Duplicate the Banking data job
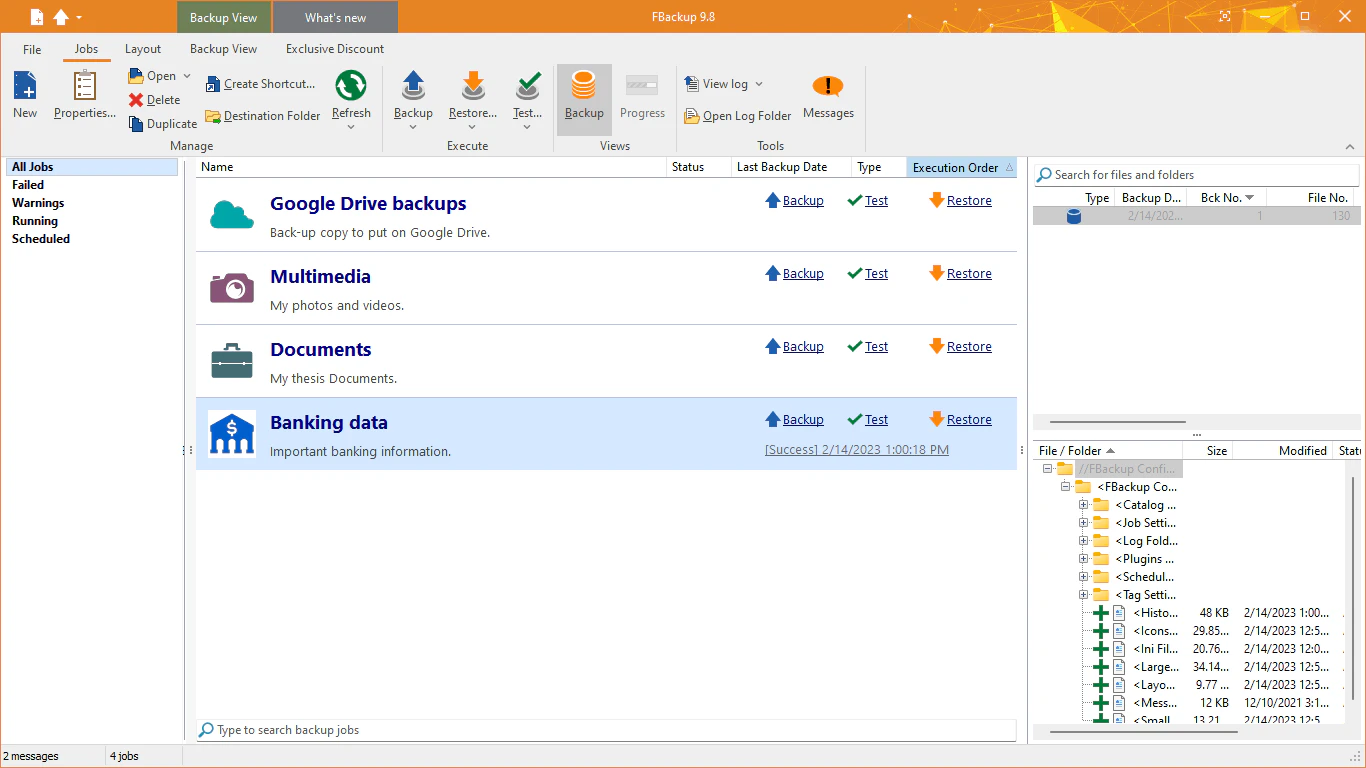The image size is (1366, 768). tap(162, 123)
